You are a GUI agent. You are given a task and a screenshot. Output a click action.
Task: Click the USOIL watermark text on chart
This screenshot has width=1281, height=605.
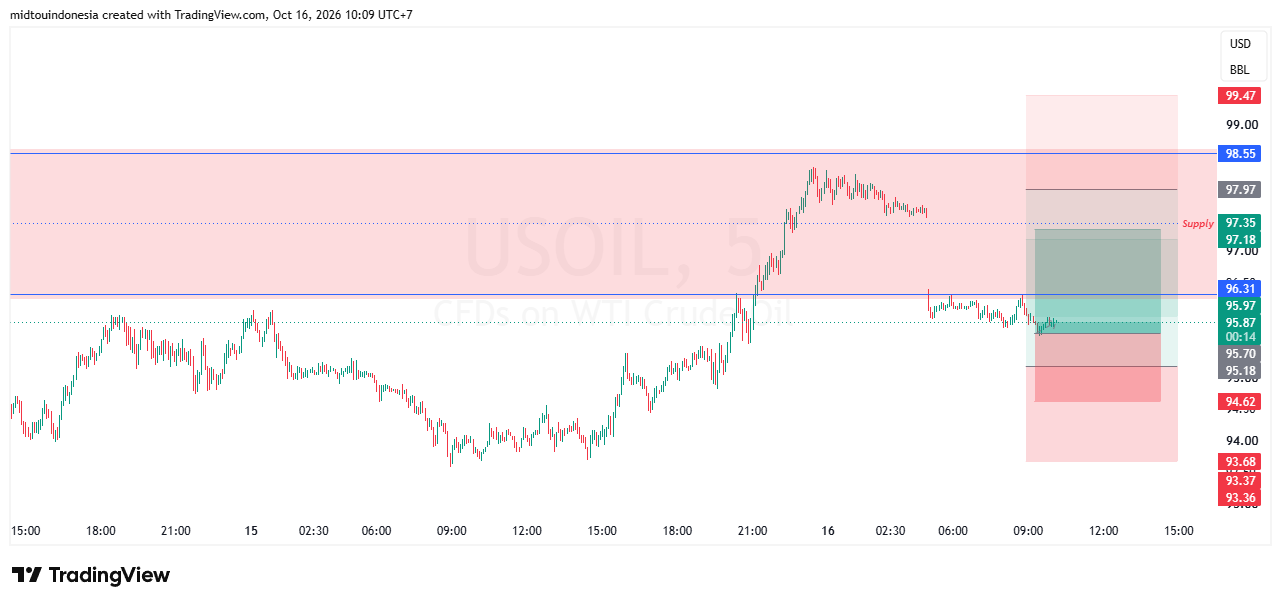pyautogui.click(x=570, y=251)
